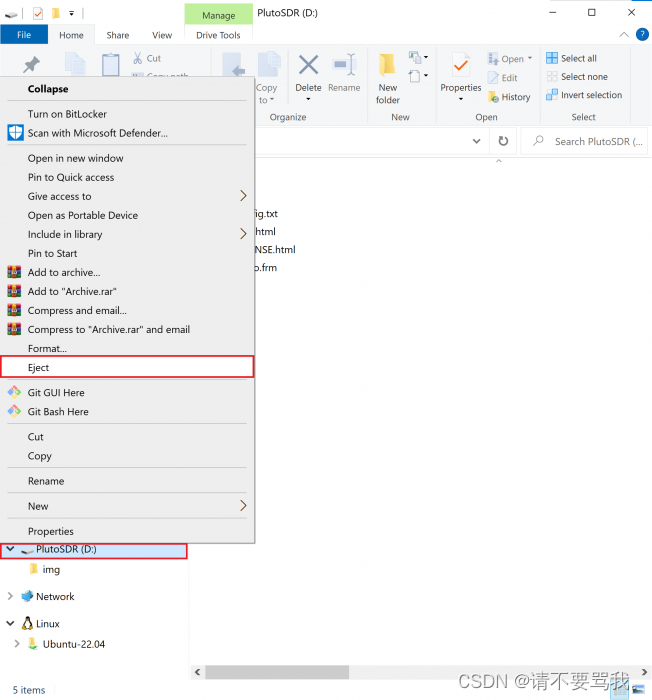Click the Microsoft Defender shield icon
Screen dimensions: 652x700
pyautogui.click(x=15, y=133)
